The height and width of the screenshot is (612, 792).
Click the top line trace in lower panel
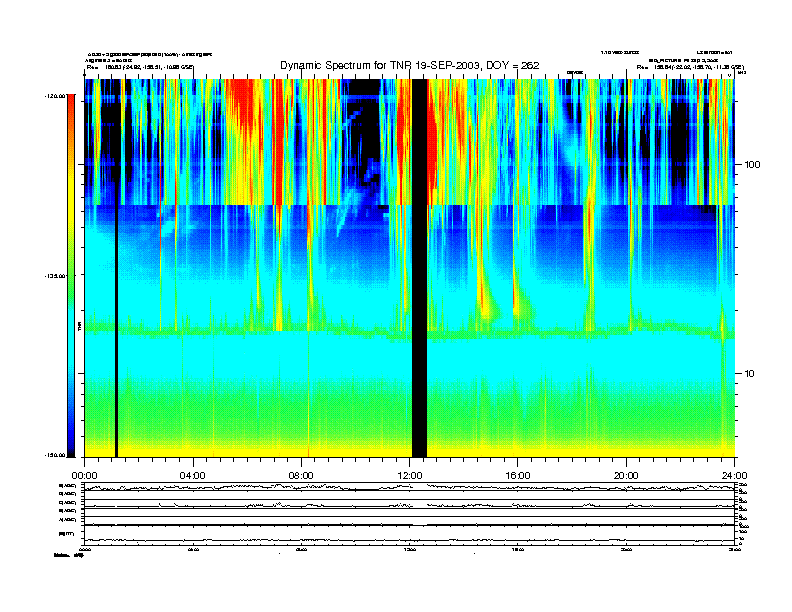[x=410, y=487]
